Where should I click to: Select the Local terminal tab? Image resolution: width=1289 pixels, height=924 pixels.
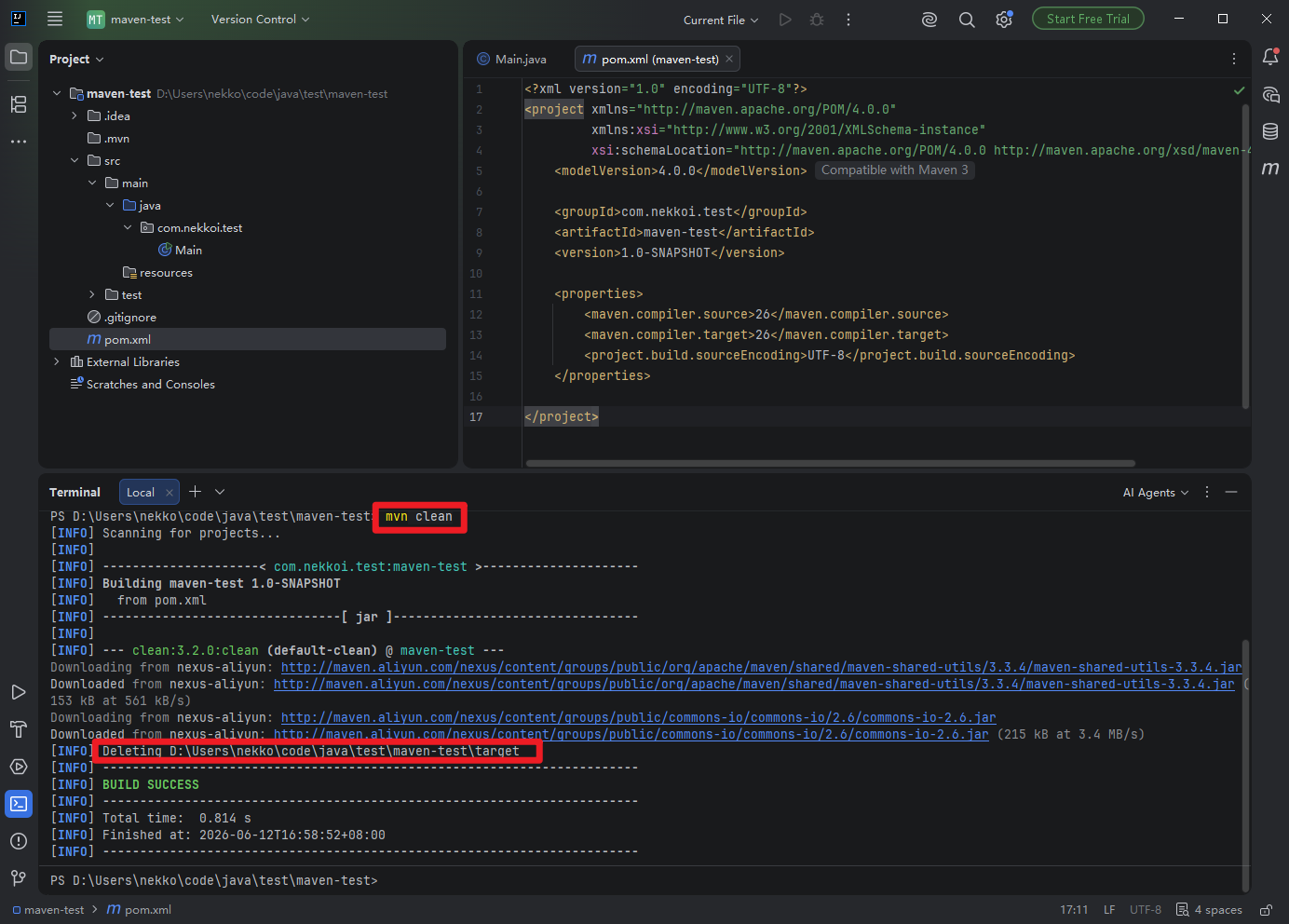pyautogui.click(x=141, y=492)
